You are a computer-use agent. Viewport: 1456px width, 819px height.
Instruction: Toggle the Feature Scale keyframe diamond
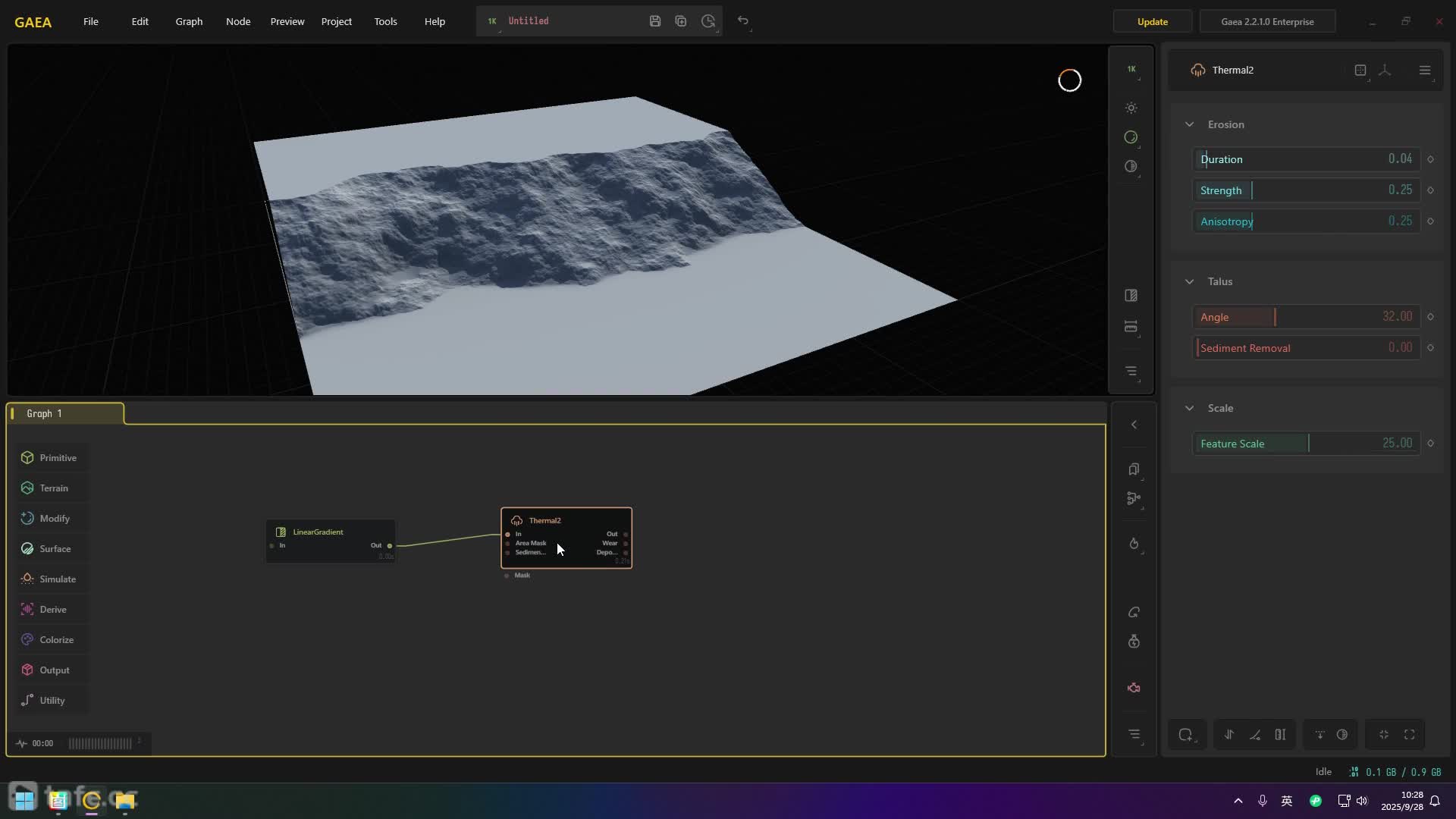tap(1430, 444)
